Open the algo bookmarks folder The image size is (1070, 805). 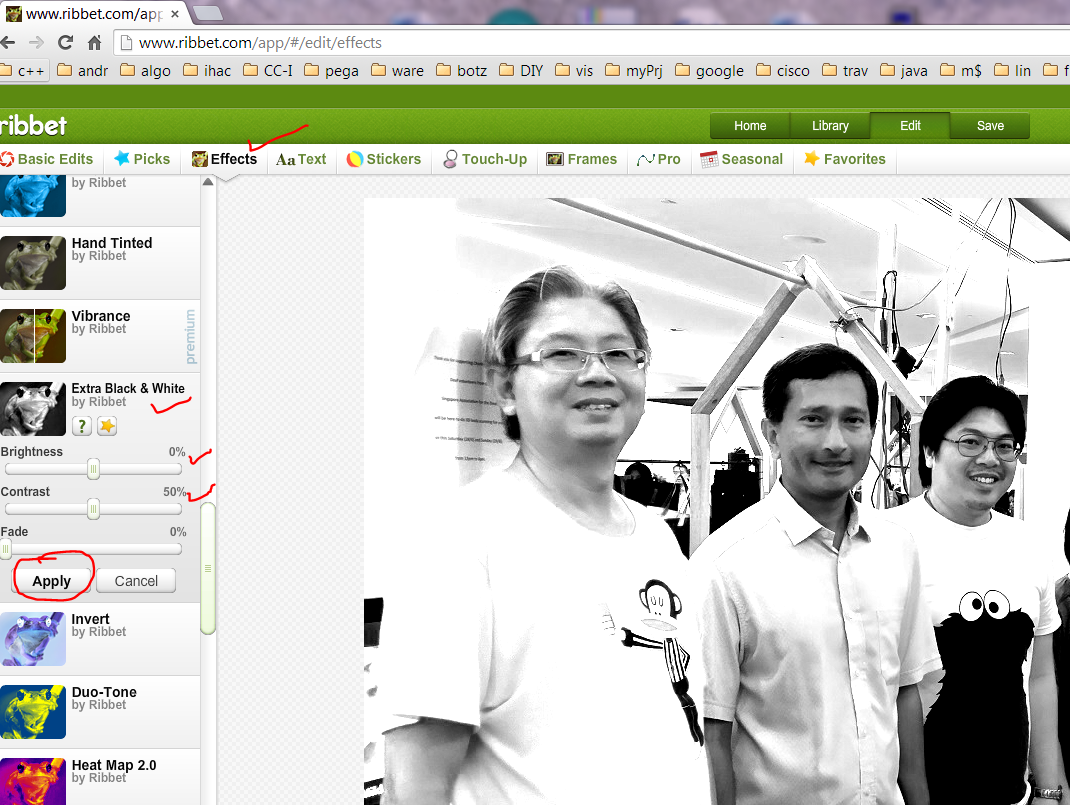click(145, 71)
